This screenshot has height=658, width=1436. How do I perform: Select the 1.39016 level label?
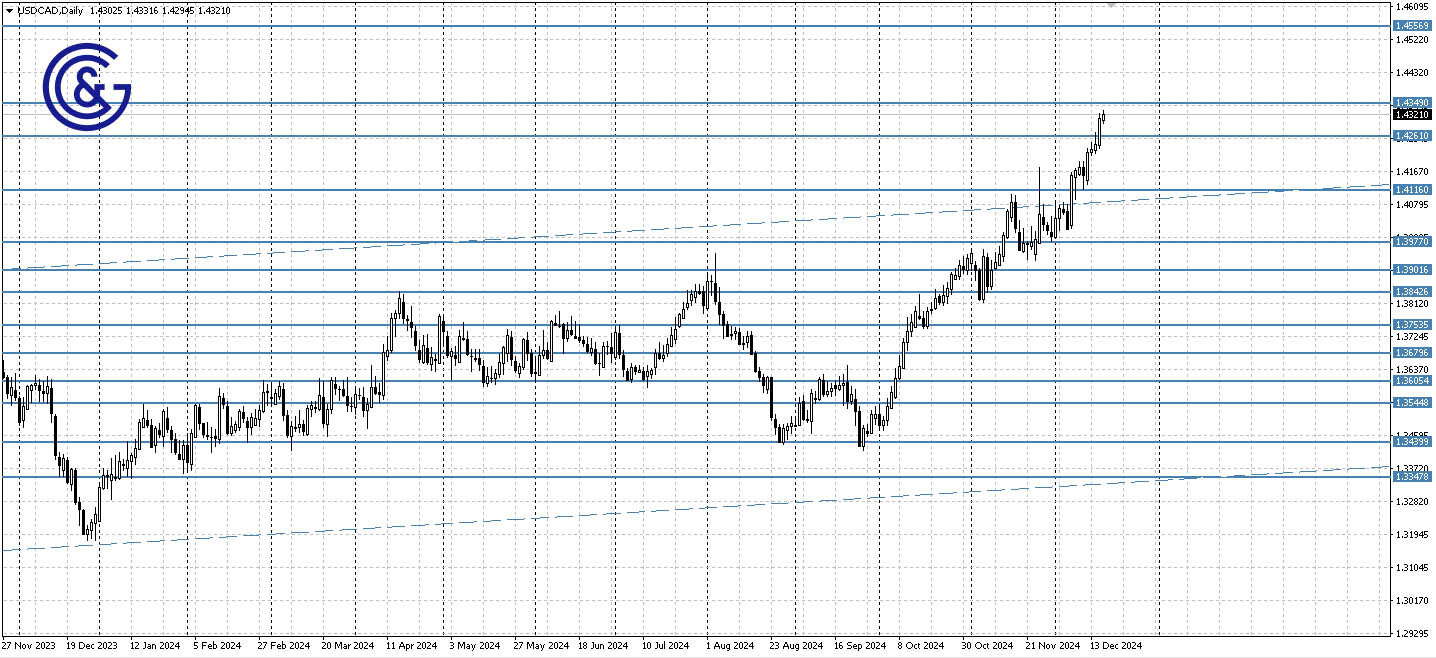tap(1413, 268)
